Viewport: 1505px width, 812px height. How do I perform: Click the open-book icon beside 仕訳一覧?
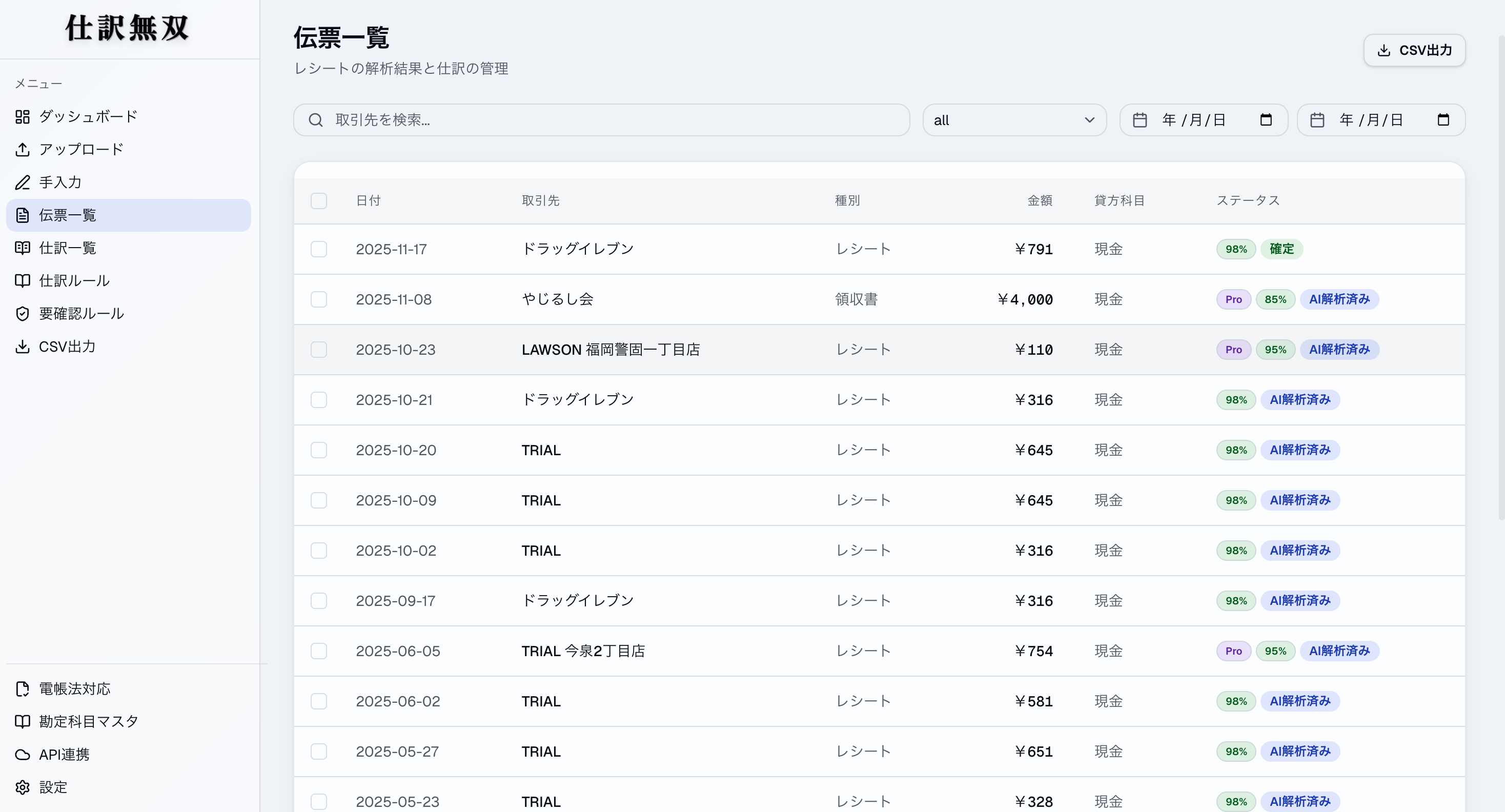pos(22,248)
